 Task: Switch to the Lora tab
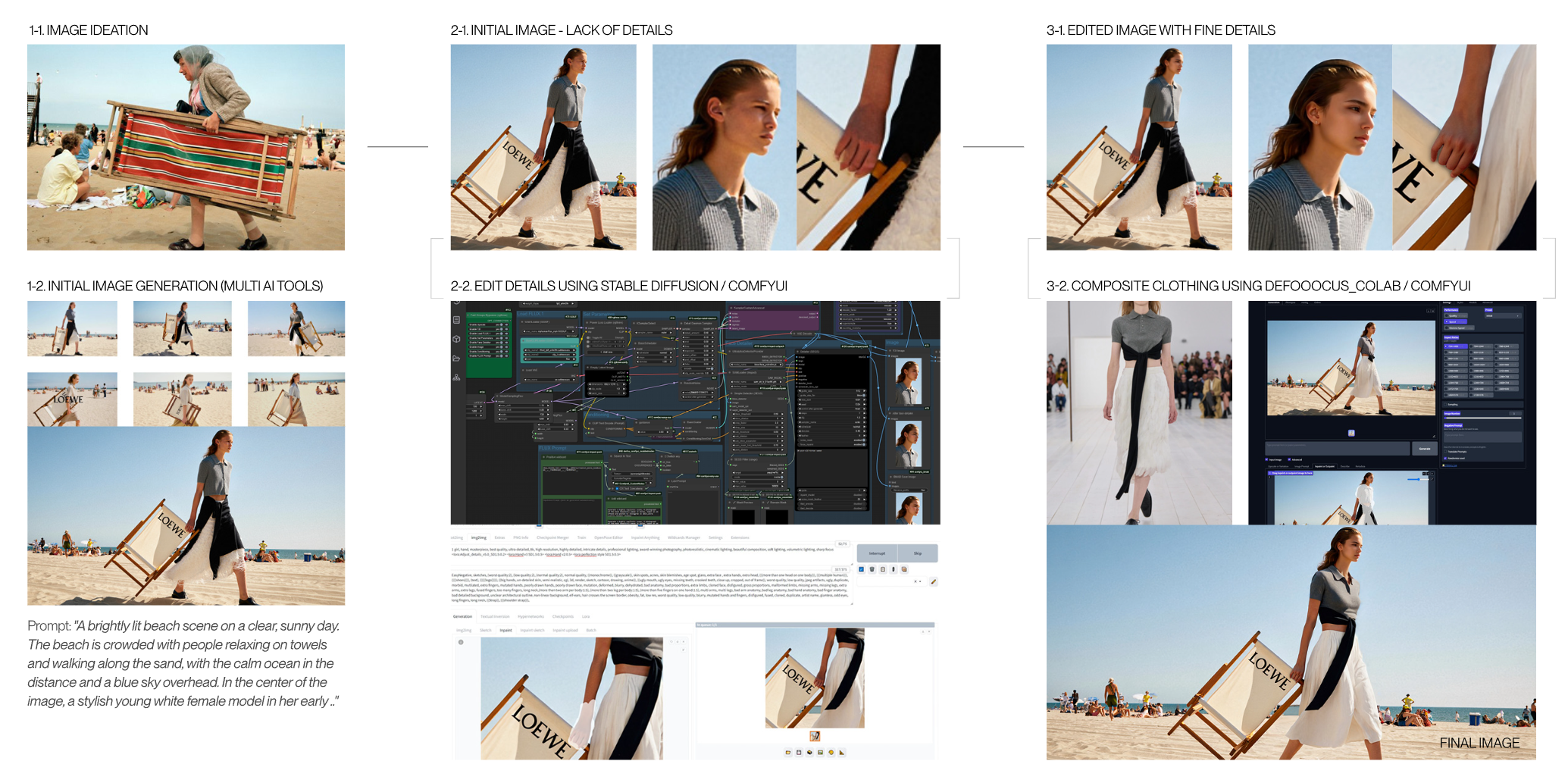click(586, 616)
